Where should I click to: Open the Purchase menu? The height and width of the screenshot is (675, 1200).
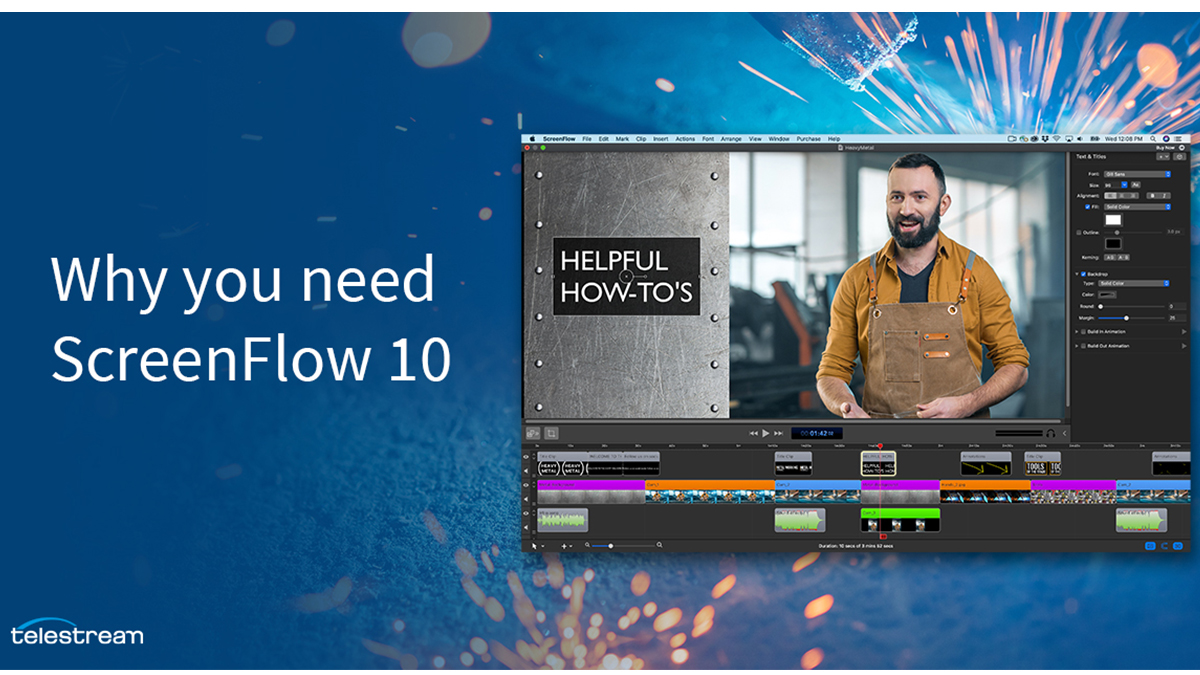[808, 139]
